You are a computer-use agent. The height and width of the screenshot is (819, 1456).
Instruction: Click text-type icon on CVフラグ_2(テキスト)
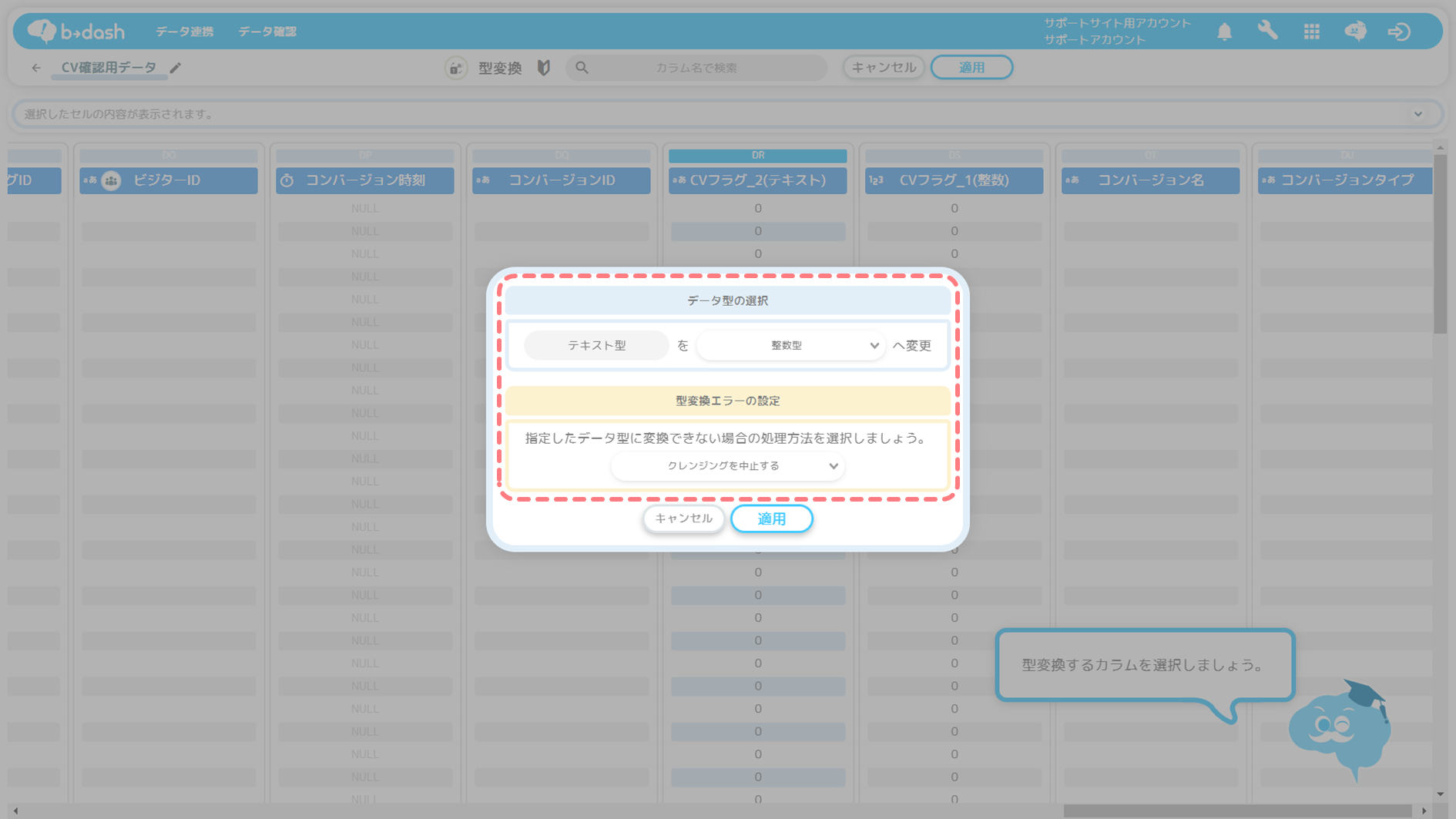679,180
